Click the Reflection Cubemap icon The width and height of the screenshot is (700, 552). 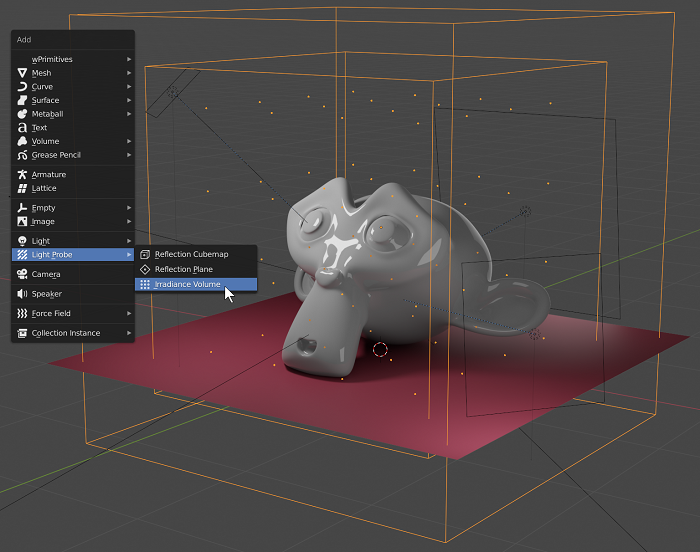pos(145,255)
